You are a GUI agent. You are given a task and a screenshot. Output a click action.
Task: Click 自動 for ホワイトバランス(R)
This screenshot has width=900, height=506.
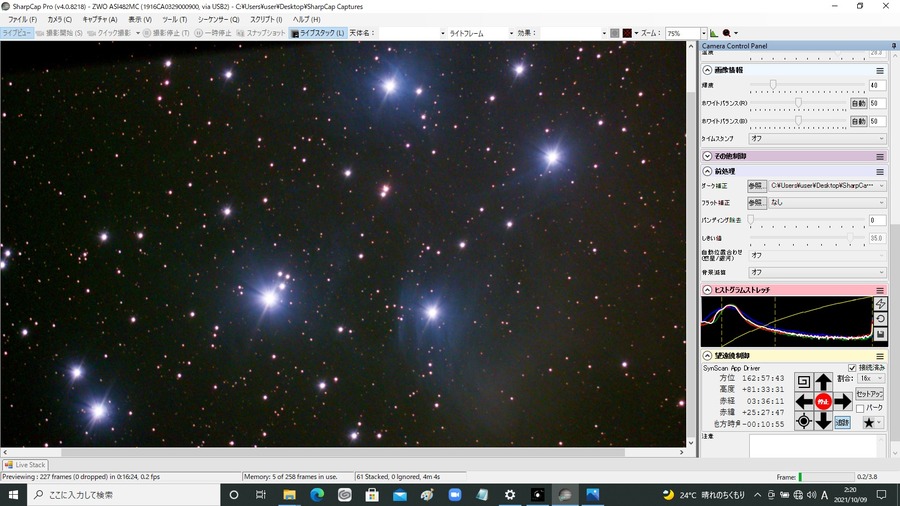click(x=858, y=103)
